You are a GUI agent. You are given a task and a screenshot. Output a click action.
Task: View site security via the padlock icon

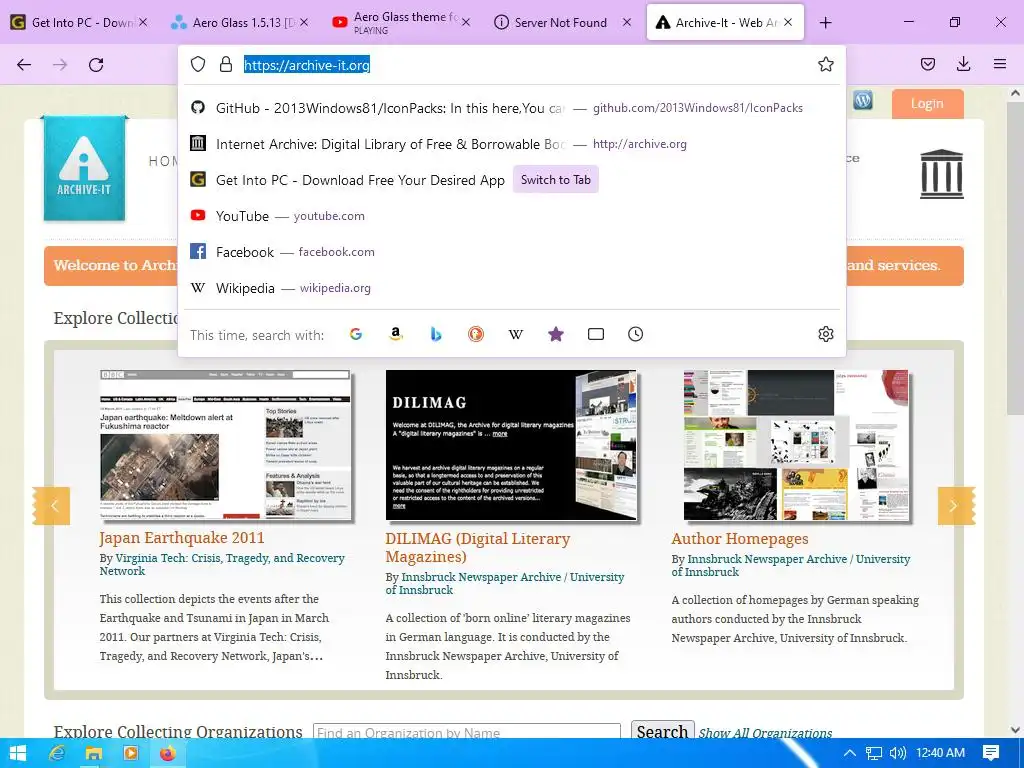226,64
